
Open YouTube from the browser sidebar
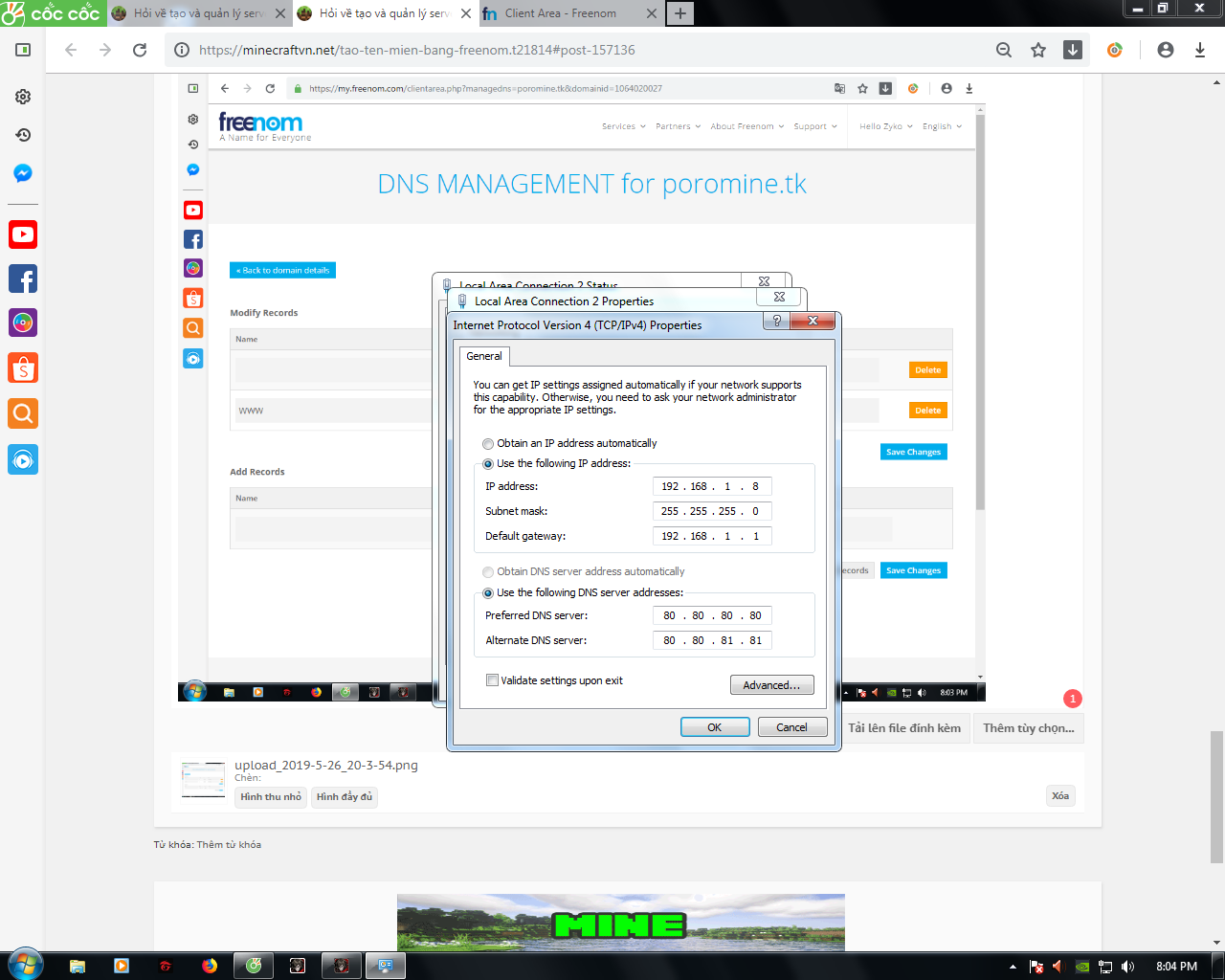(23, 234)
